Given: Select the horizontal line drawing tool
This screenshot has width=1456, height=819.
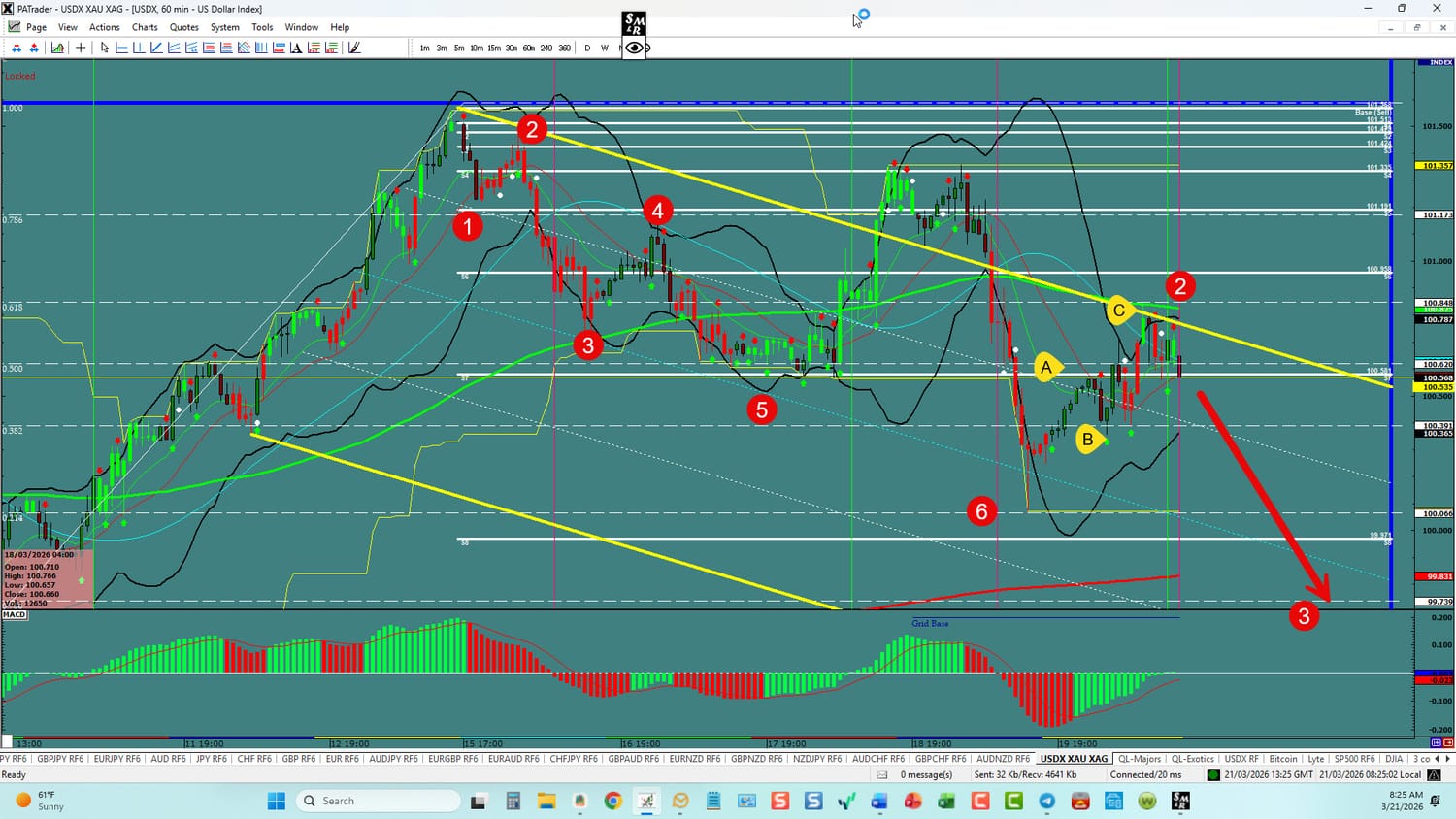Looking at the screenshot, I should point(122,48).
